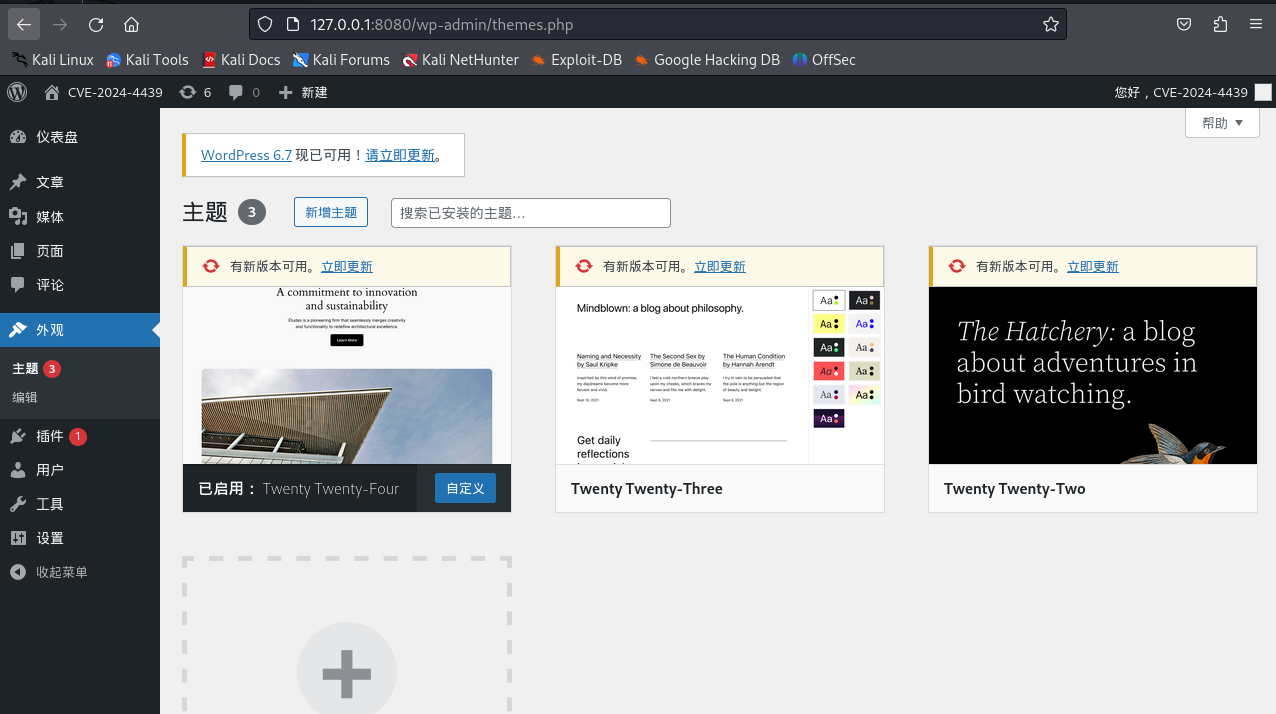Open Kali Forums bookmark

(x=341, y=60)
